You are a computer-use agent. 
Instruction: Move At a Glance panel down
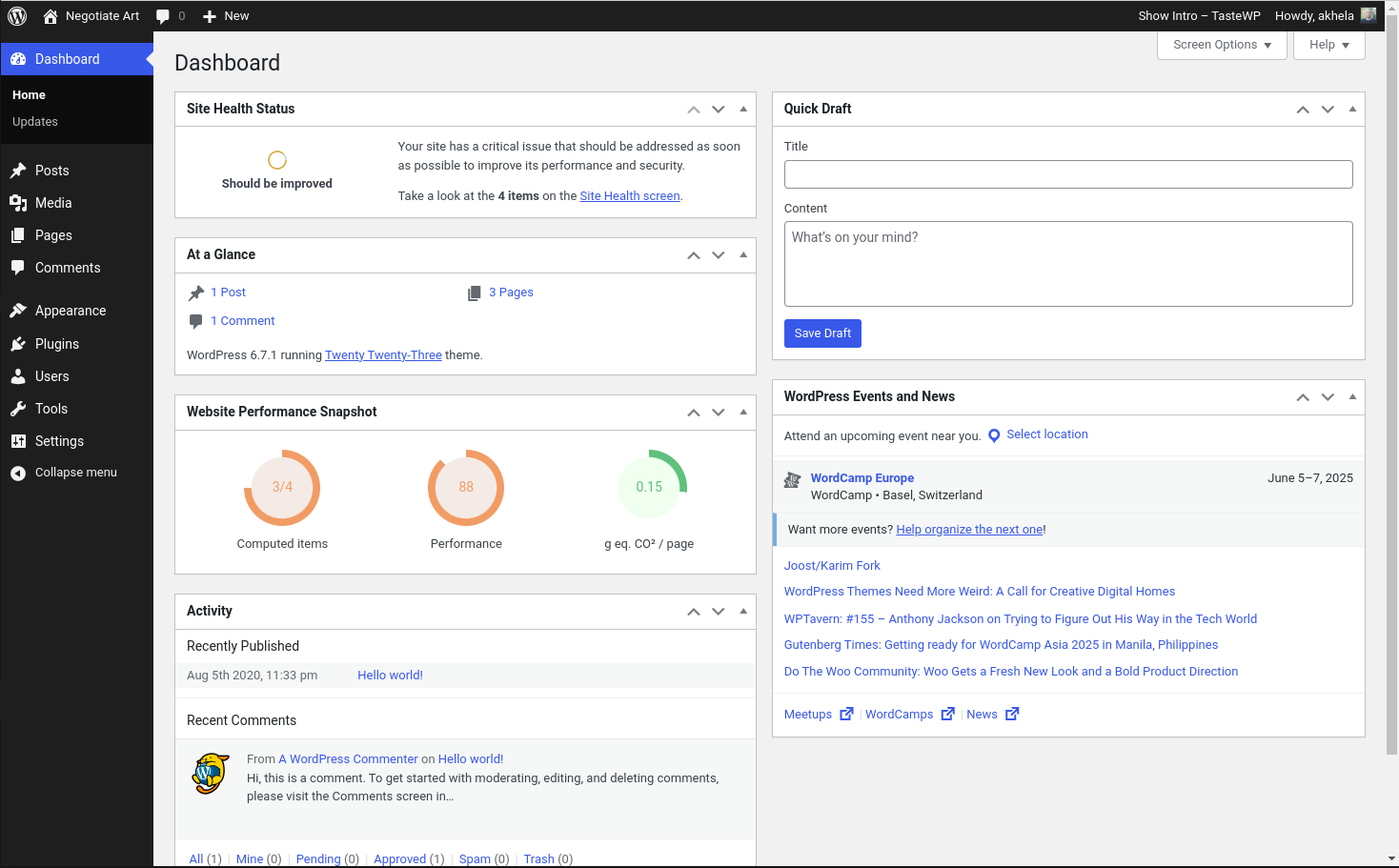[719, 255]
